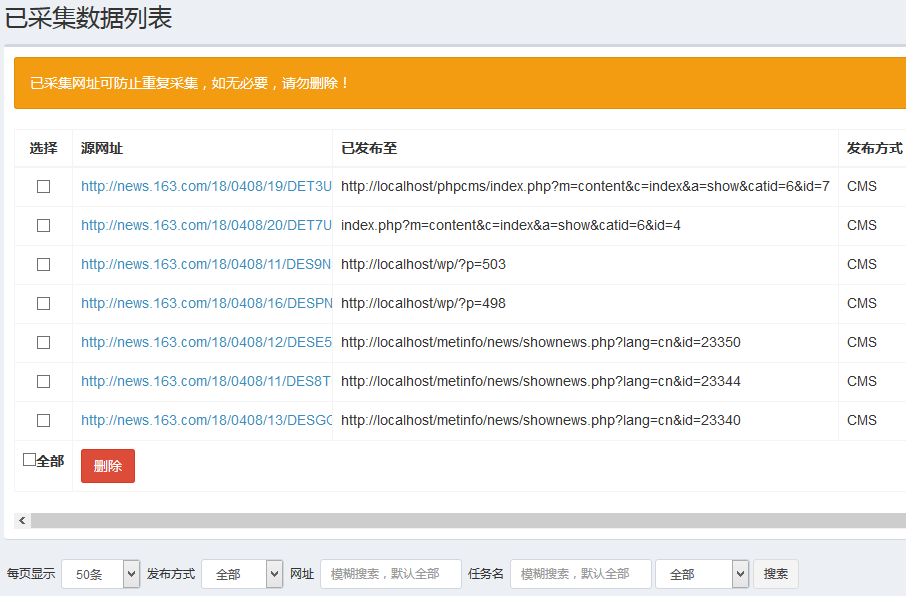Enable the 全部 select-all checkbox
Screen dimensions: 906x596
(x=29, y=460)
